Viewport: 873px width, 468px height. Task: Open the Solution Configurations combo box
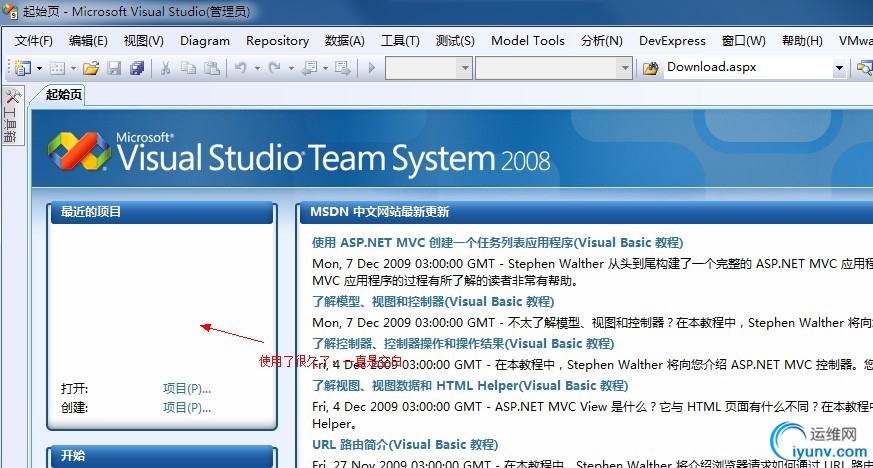[429, 68]
